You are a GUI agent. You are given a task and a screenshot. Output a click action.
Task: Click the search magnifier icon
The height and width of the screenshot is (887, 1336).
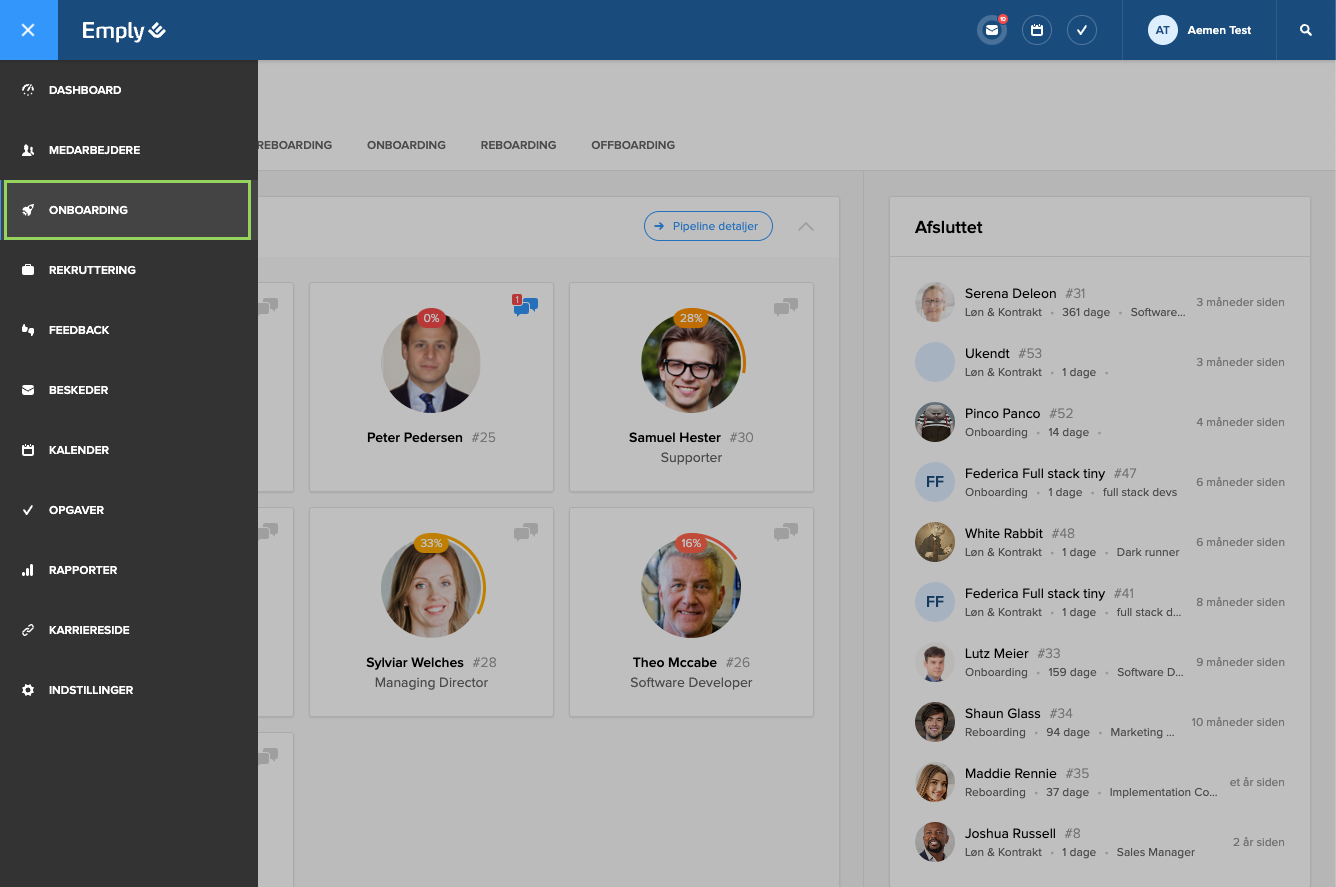pyautogui.click(x=1306, y=30)
